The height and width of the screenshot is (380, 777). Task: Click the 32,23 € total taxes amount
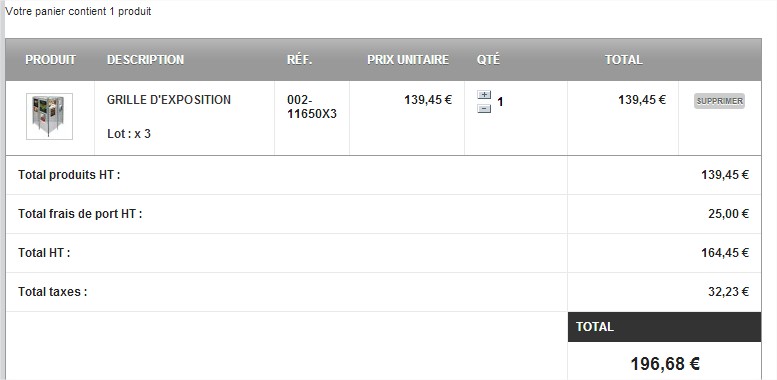click(x=728, y=292)
